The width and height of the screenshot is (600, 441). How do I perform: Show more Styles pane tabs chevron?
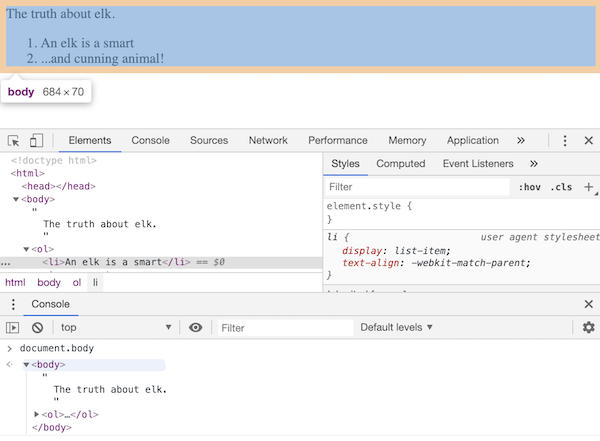pos(534,164)
